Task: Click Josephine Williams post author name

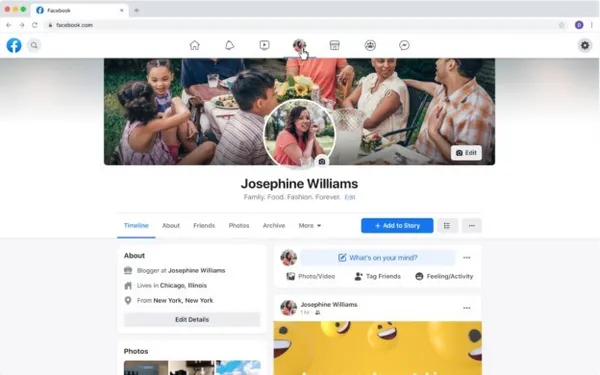Action: [329, 305]
